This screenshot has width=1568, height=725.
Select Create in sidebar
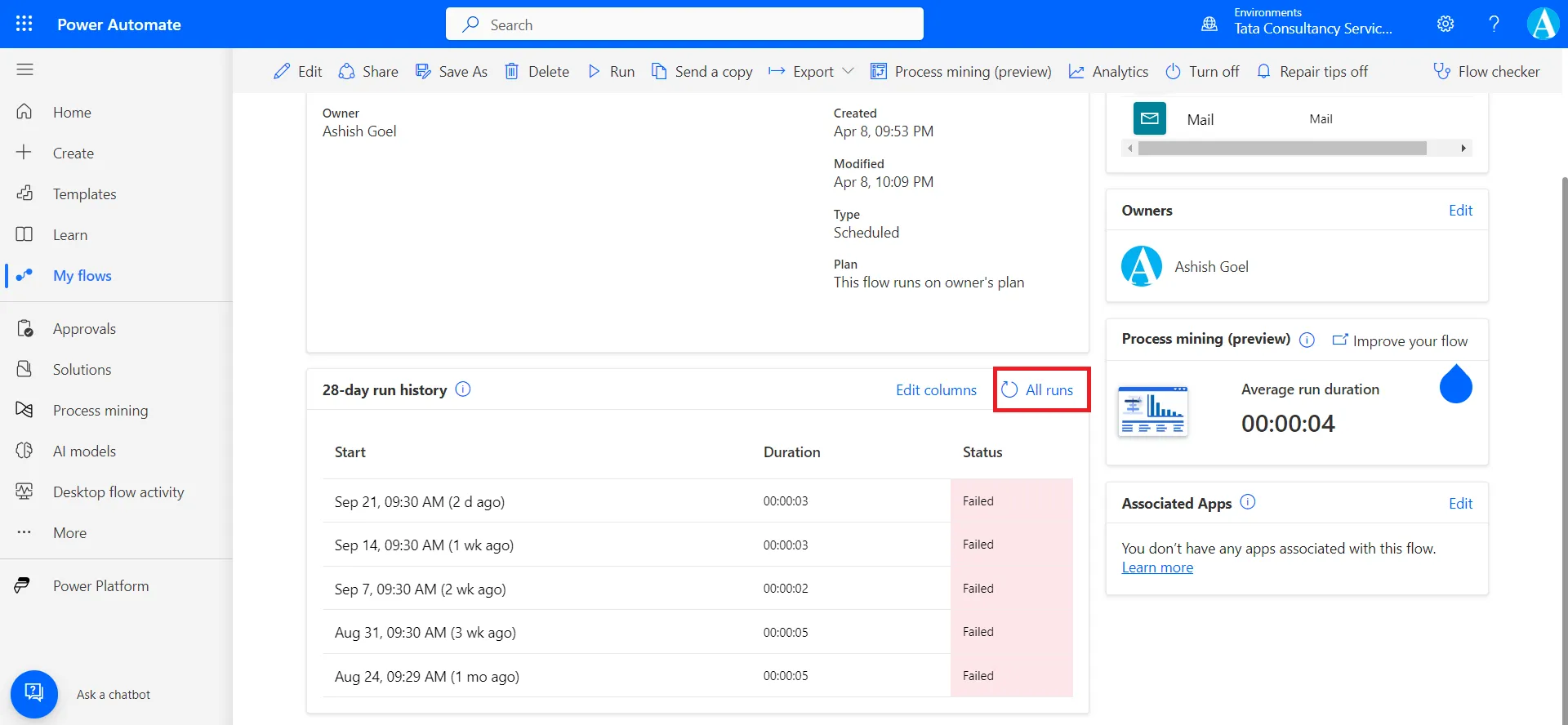point(116,153)
